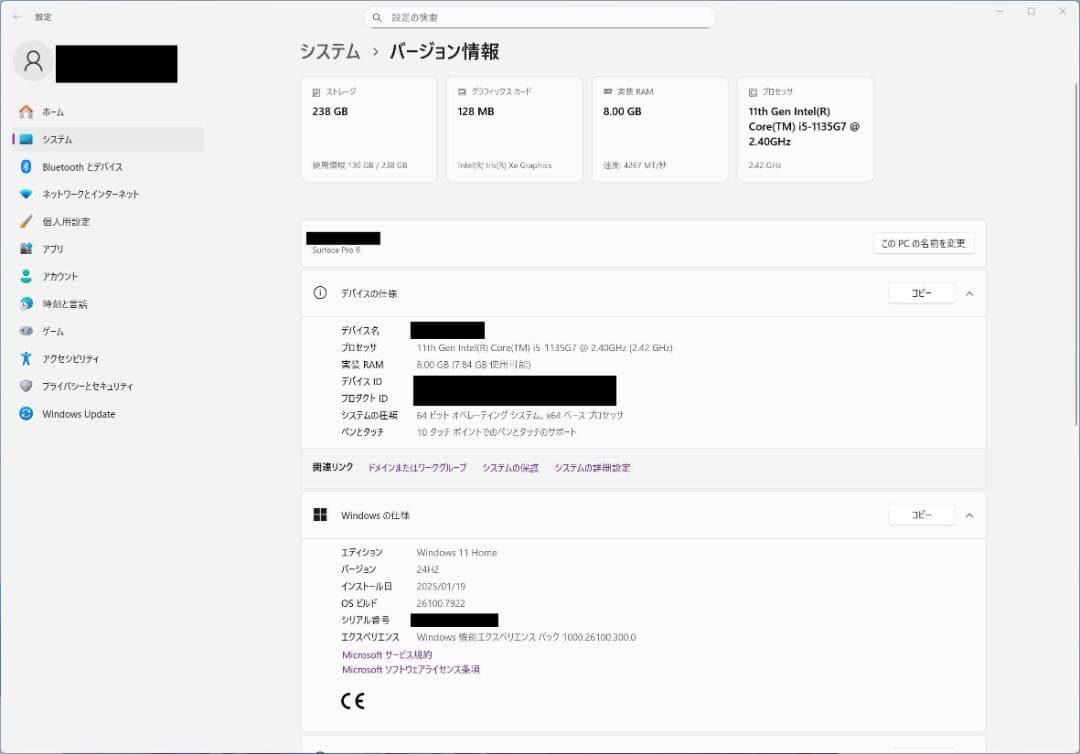Open ドメインまたはワークグループ link
Screen dimensions: 1080x754
(417, 468)
